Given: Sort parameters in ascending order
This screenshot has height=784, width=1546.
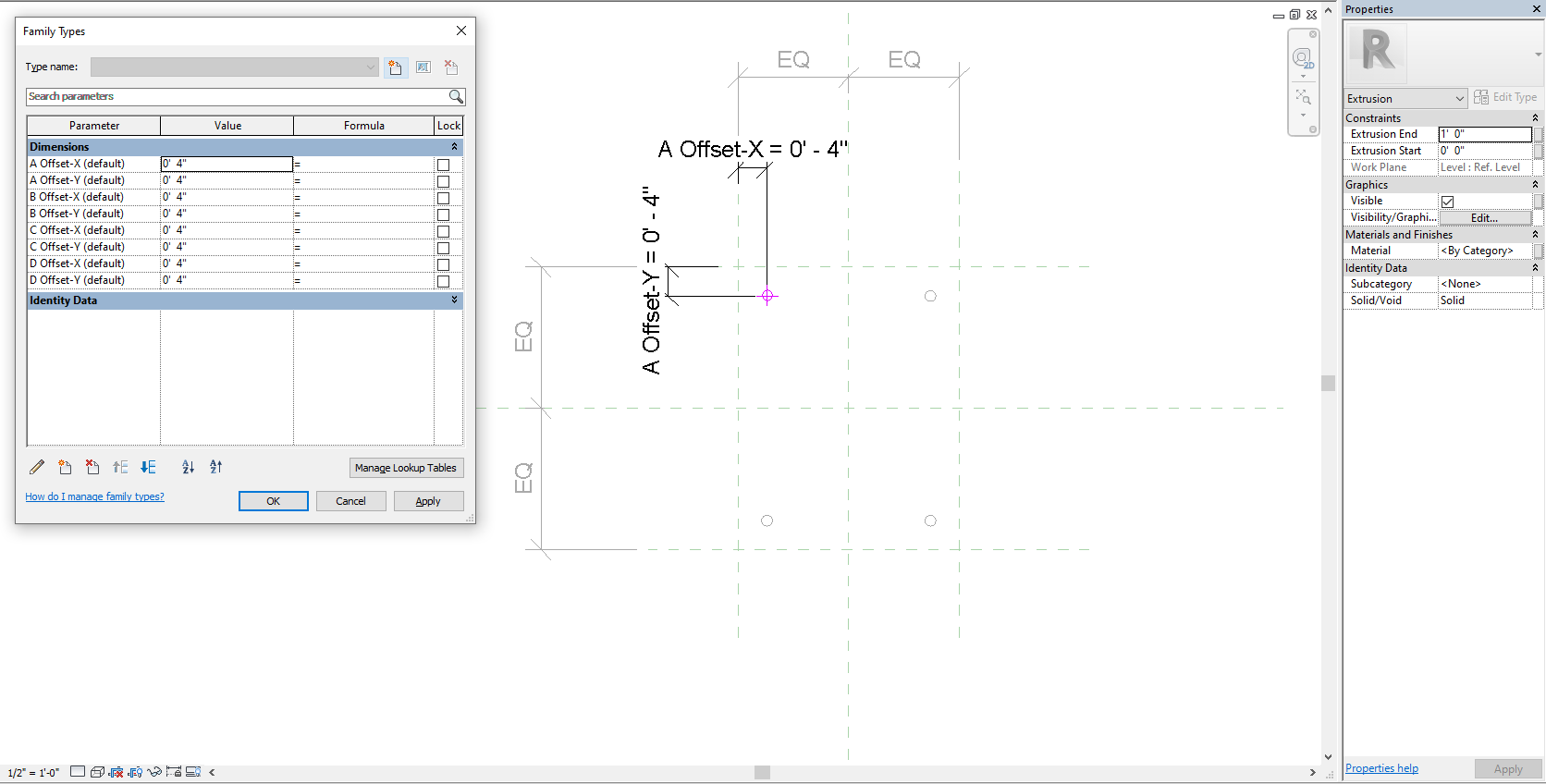Looking at the screenshot, I should click(x=189, y=467).
